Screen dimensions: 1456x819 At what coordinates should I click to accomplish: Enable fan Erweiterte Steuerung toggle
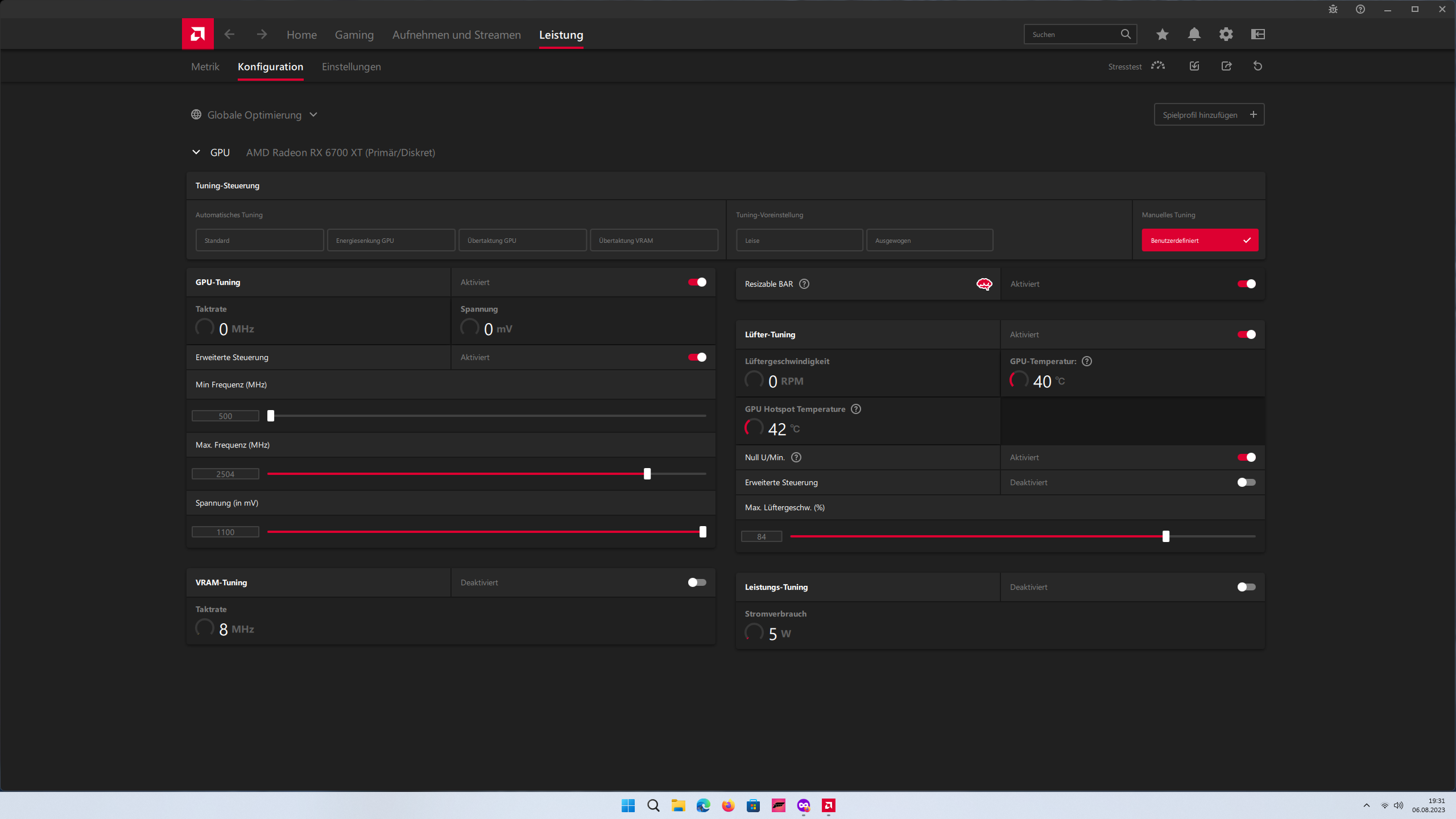coord(1246,482)
